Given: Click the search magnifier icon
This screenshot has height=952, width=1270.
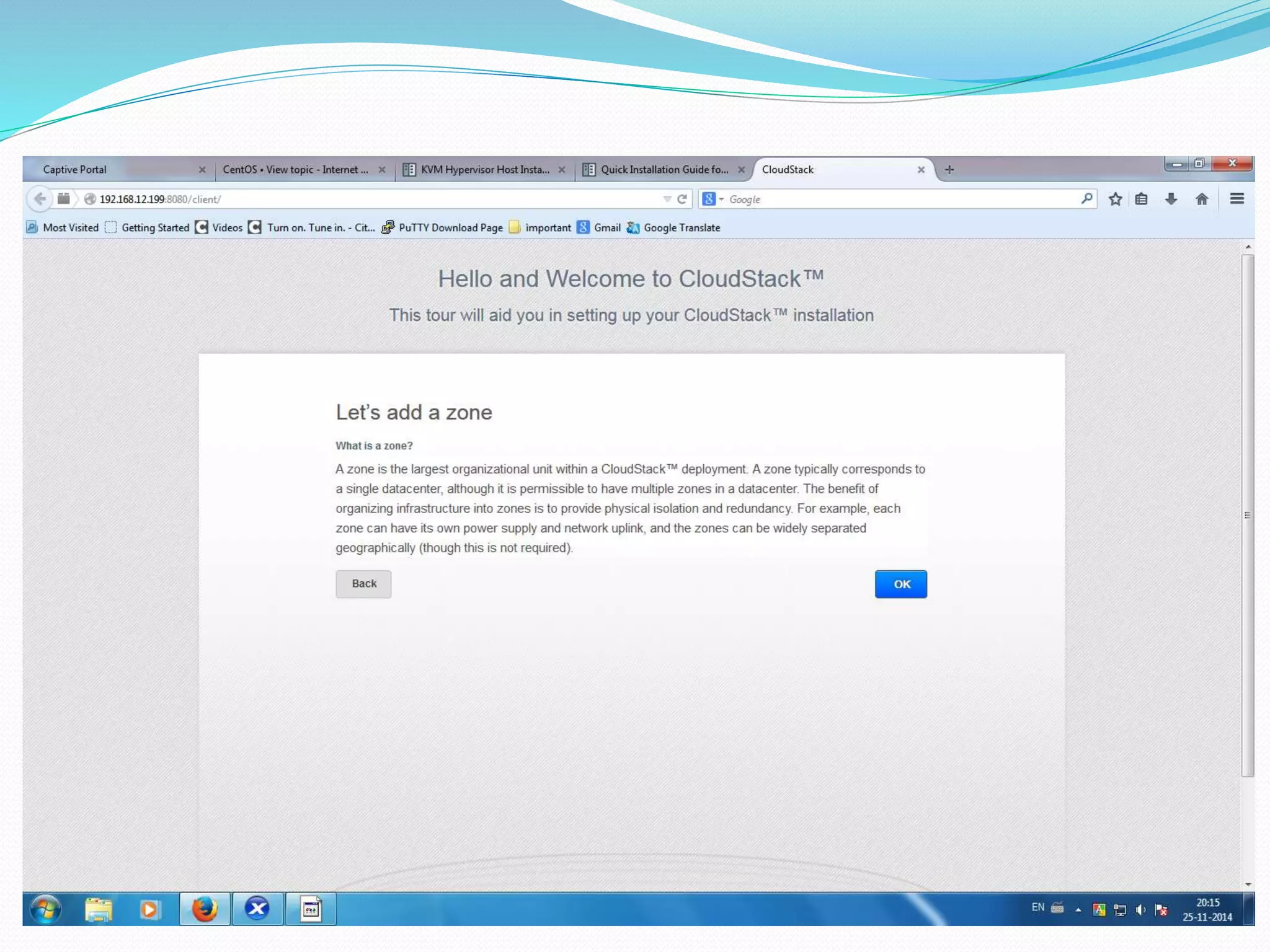Looking at the screenshot, I should pos(1086,199).
